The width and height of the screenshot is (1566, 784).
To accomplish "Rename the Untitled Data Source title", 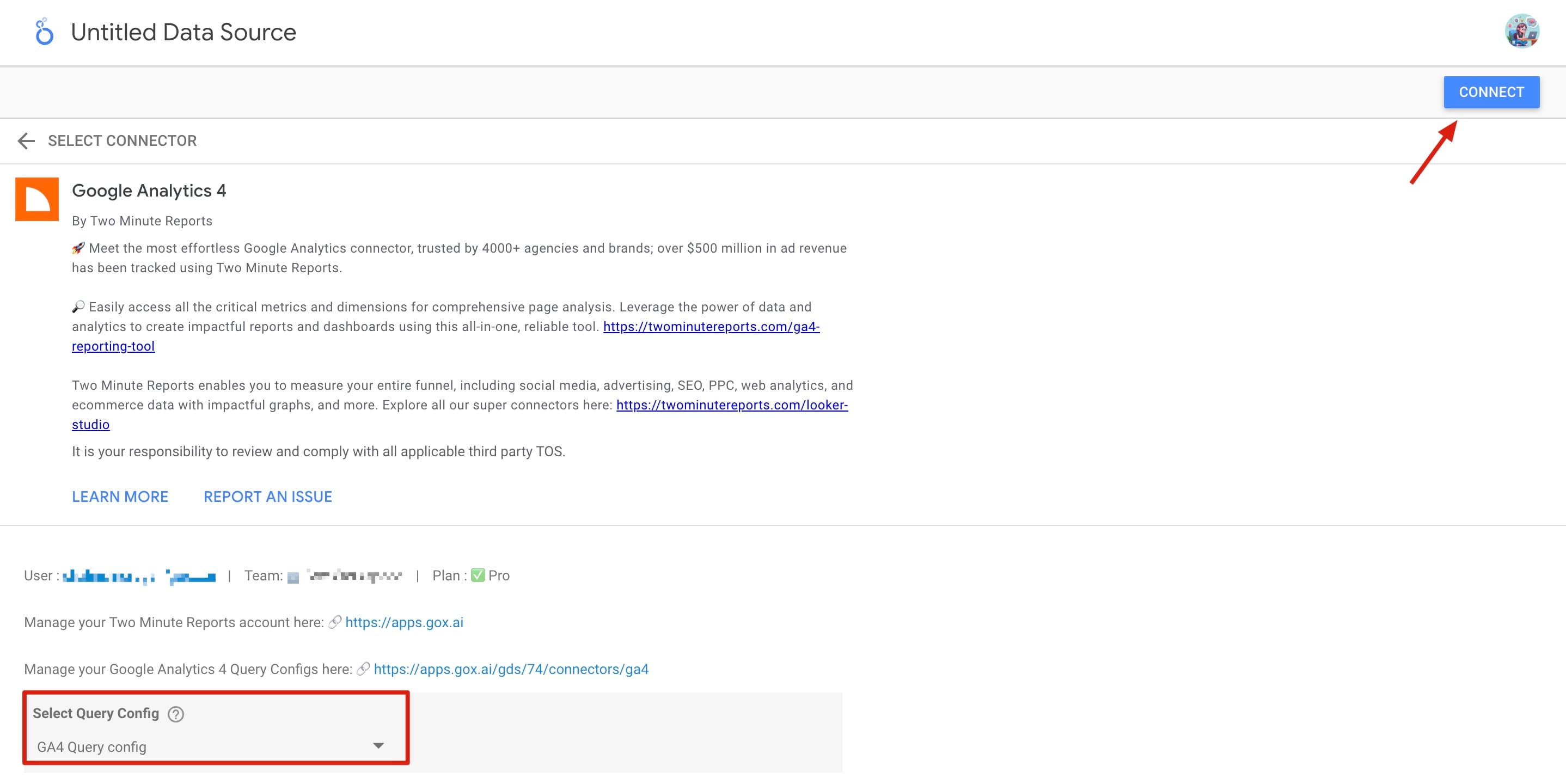I will [x=183, y=32].
